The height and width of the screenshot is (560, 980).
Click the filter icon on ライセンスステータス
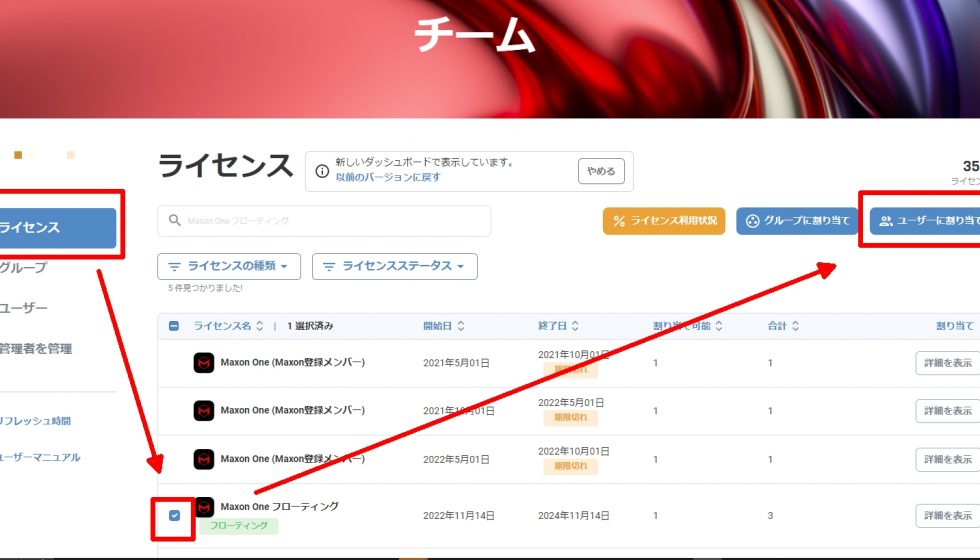coord(329,267)
